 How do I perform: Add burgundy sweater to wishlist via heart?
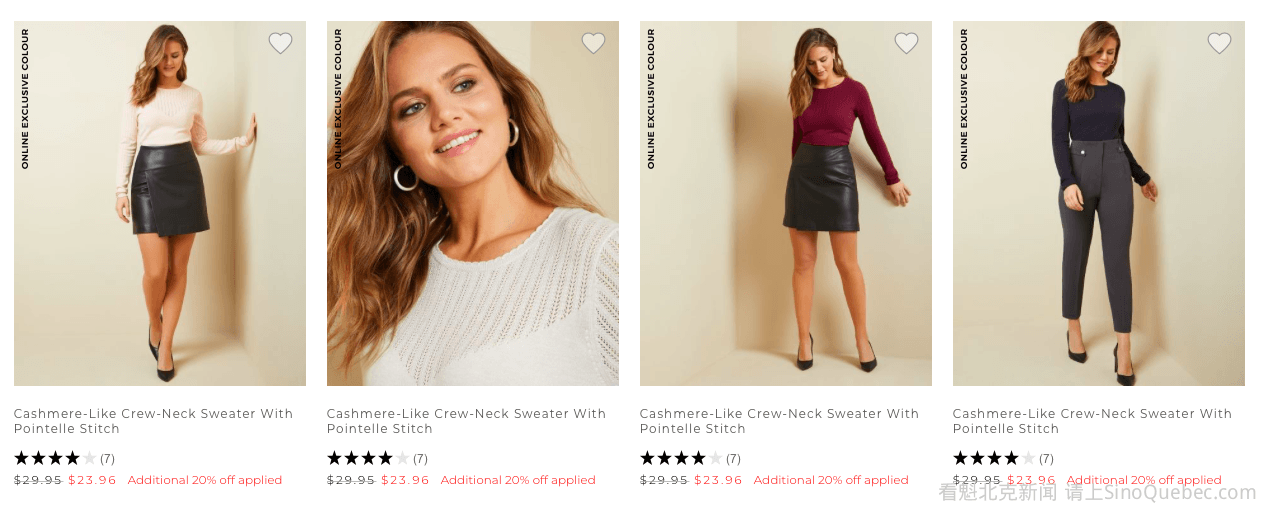pos(906,43)
